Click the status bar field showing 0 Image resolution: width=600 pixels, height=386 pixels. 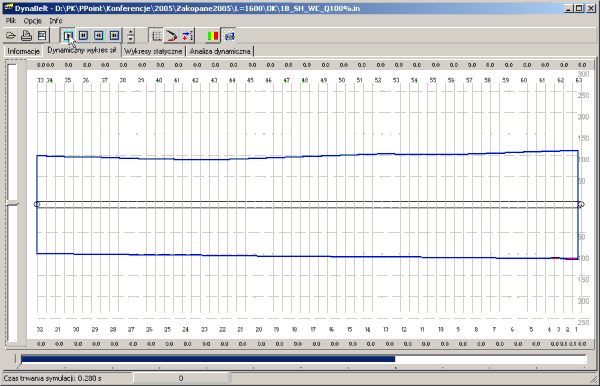coord(181,378)
